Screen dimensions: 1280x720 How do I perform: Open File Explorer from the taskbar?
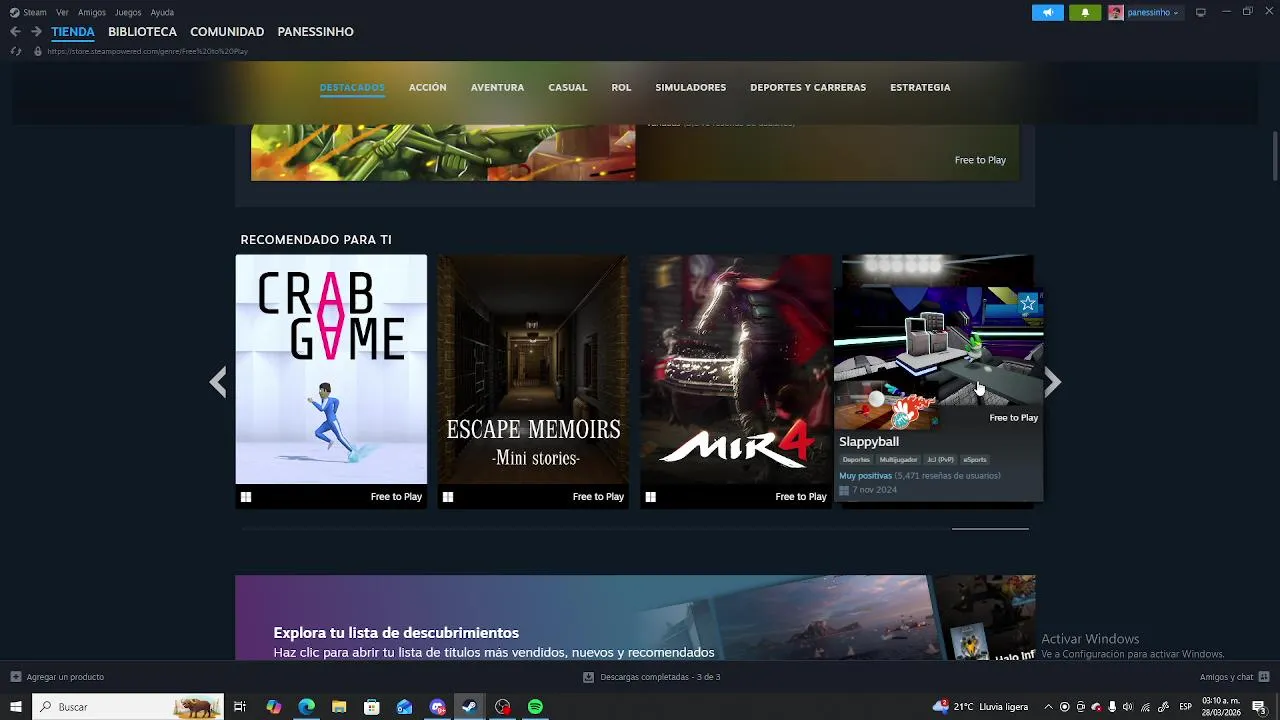point(339,707)
